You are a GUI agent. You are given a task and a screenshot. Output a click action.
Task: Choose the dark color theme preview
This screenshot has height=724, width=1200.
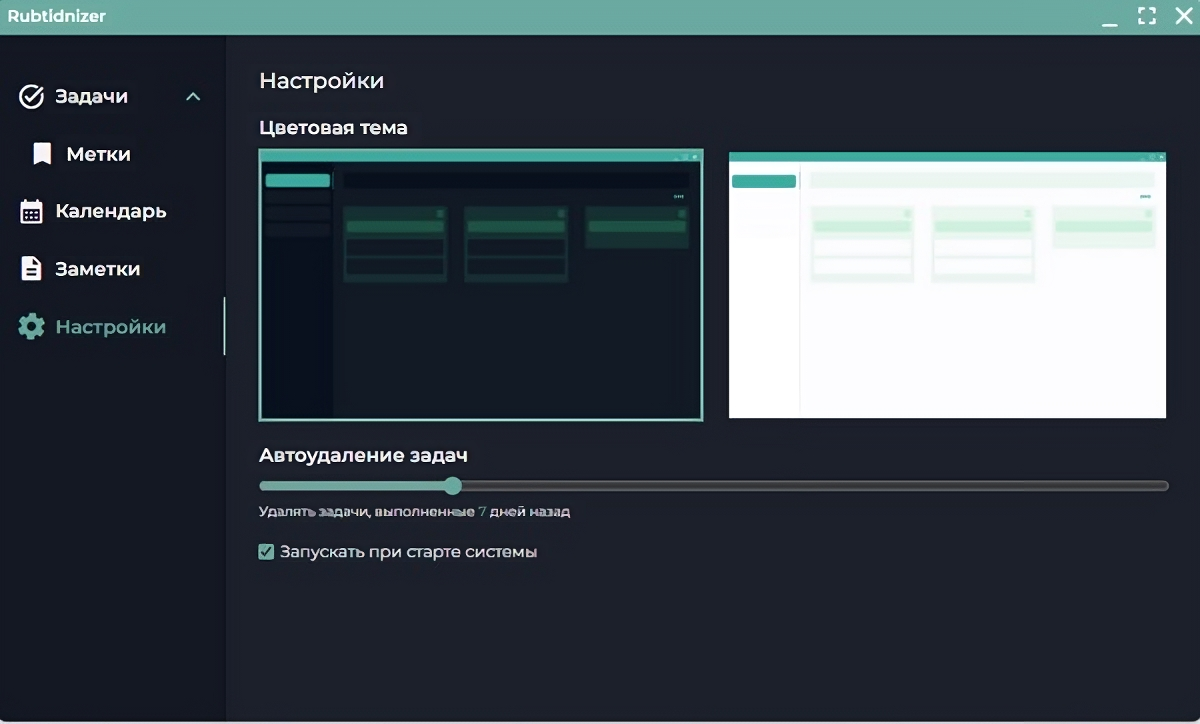point(481,285)
